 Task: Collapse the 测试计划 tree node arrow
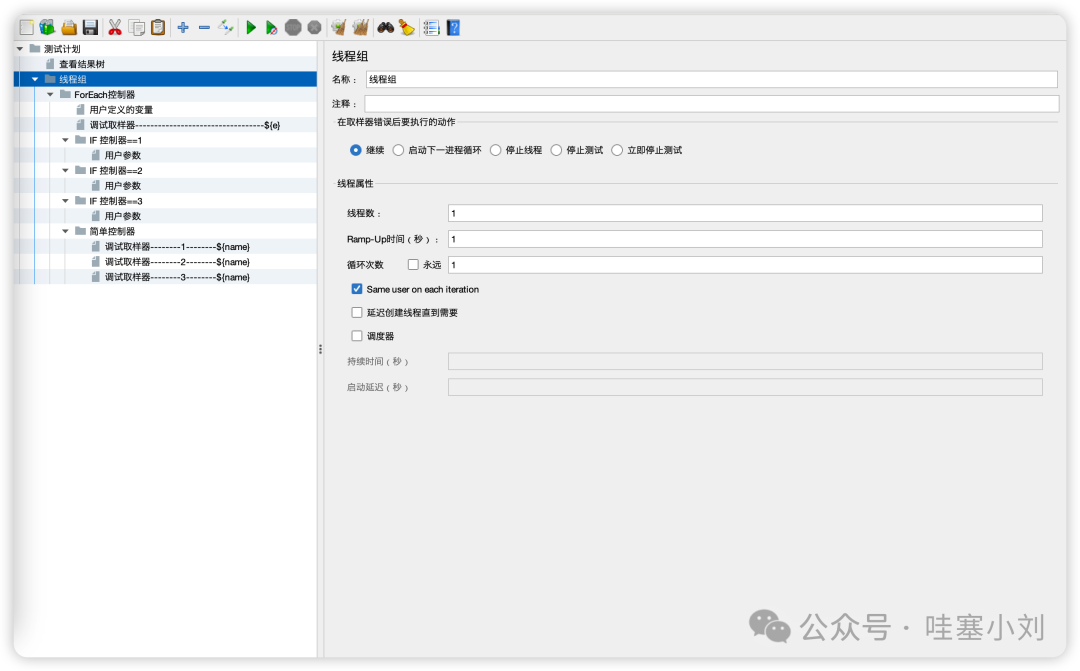[x=20, y=49]
